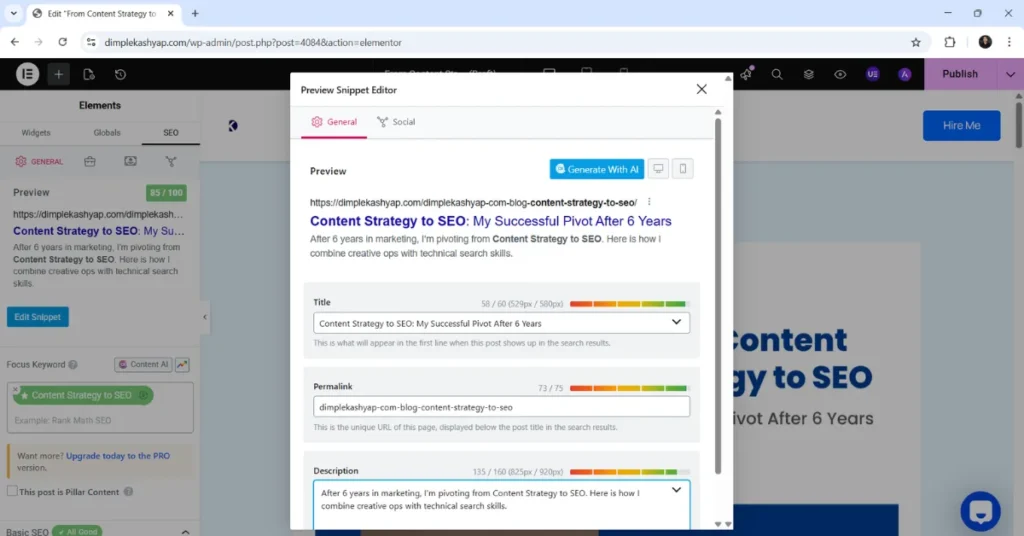Open the three-dot menu beside preview URL

click(649, 202)
